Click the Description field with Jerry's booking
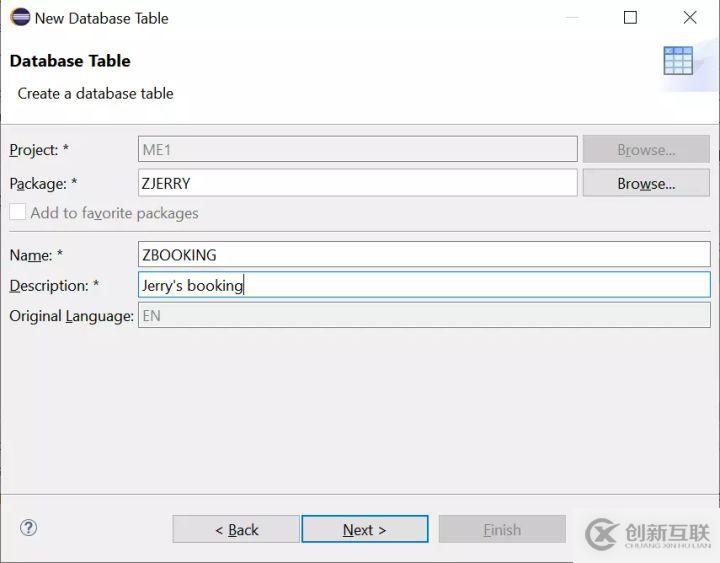Viewport: 720px width, 563px height. click(x=424, y=285)
